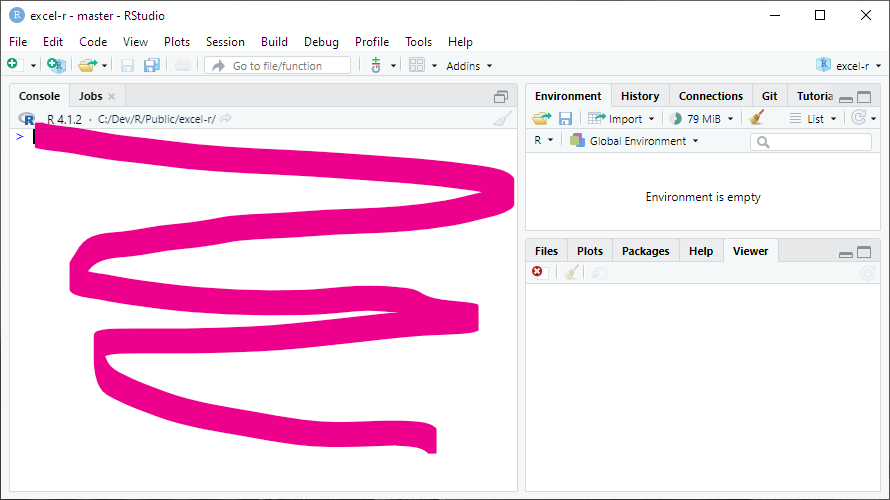Switch to the Environment tab
890x500 pixels.
pos(568,96)
